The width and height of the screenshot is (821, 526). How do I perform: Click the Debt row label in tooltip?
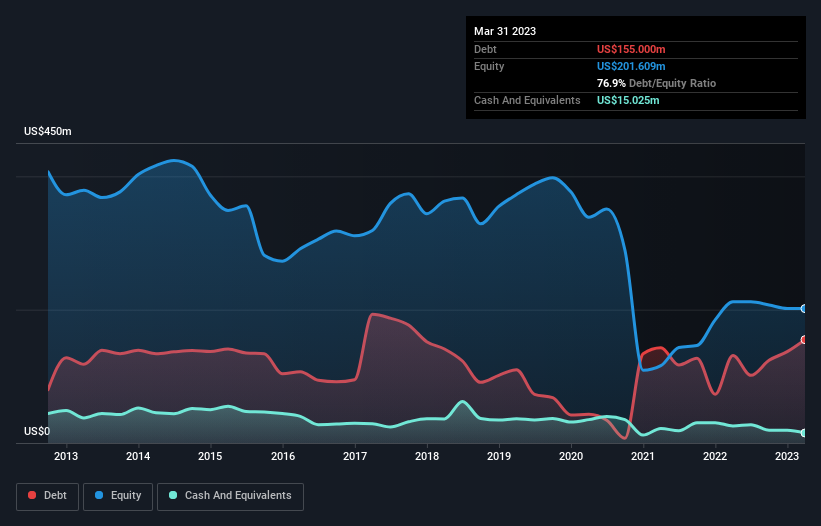pos(485,49)
